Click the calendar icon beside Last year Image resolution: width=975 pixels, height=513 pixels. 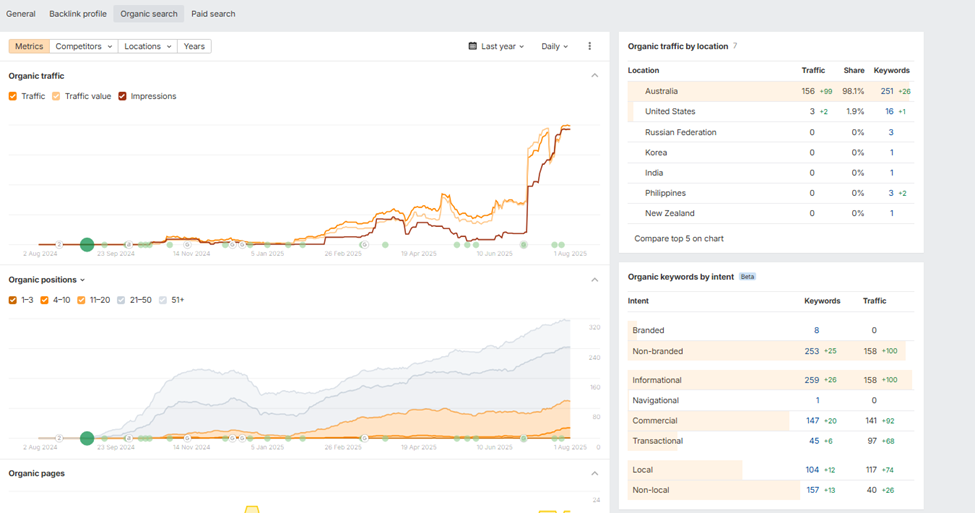point(473,46)
